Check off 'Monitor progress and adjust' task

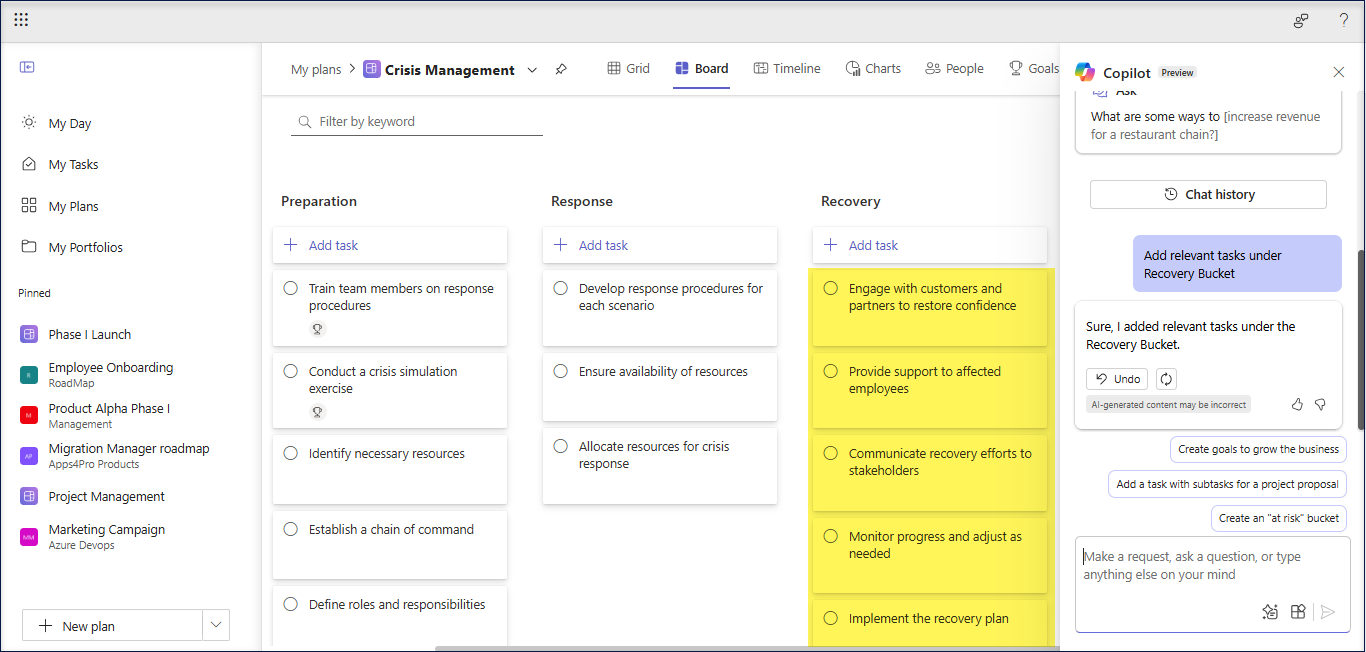pyautogui.click(x=831, y=536)
